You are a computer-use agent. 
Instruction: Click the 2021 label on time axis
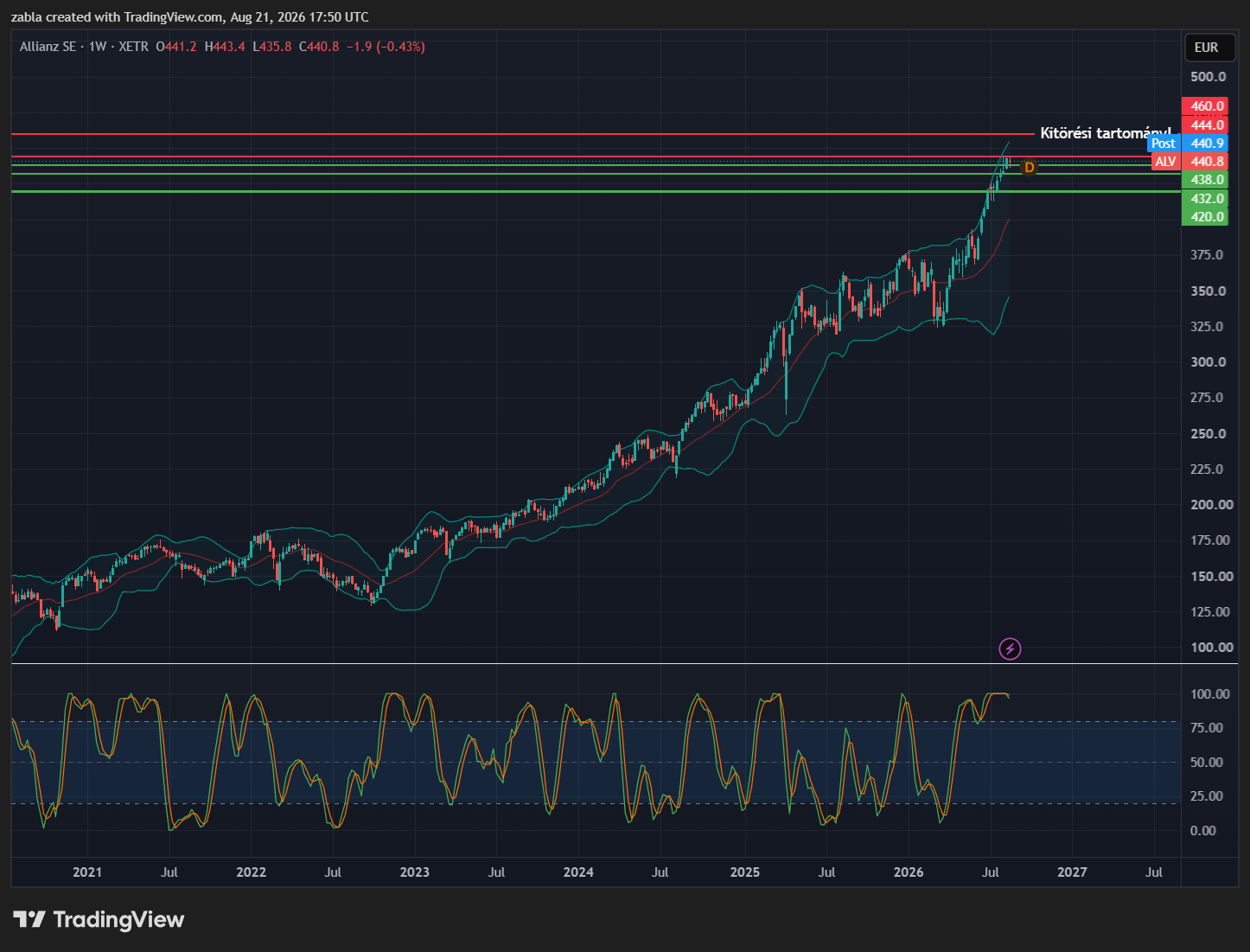click(87, 872)
